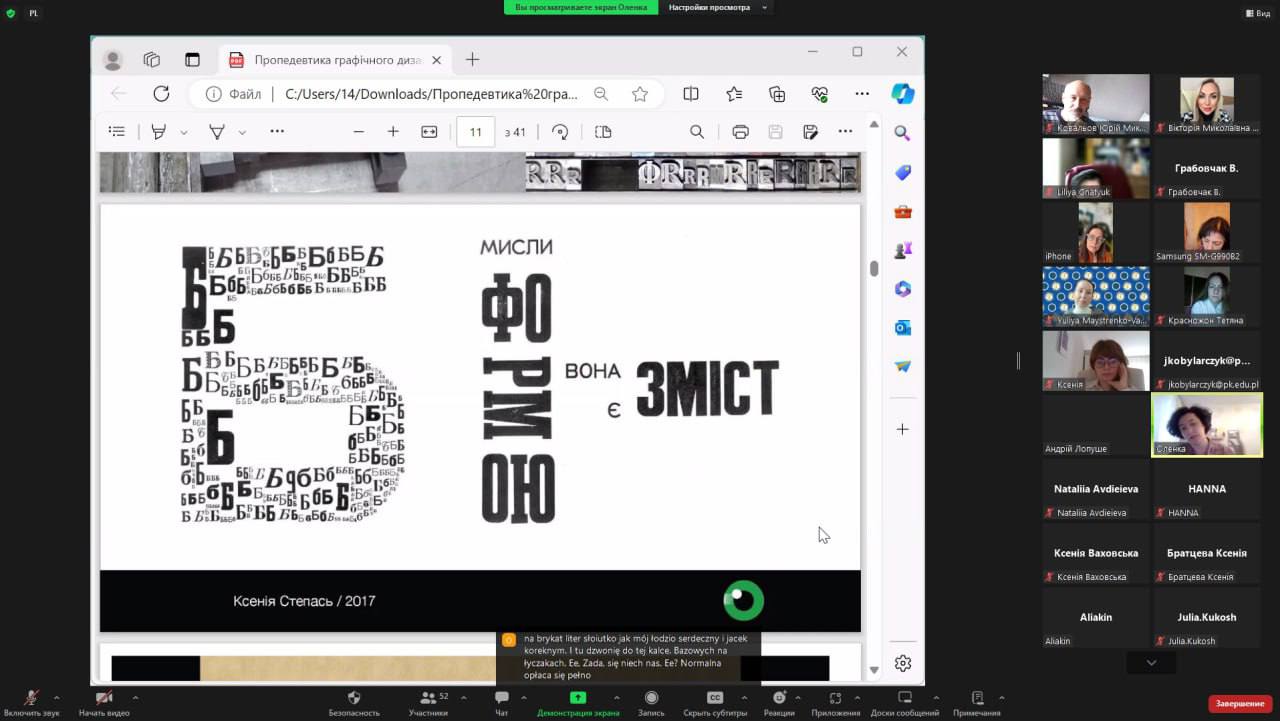Open Copilot in Edge sidebar
This screenshot has height=721, width=1280.
(902, 94)
